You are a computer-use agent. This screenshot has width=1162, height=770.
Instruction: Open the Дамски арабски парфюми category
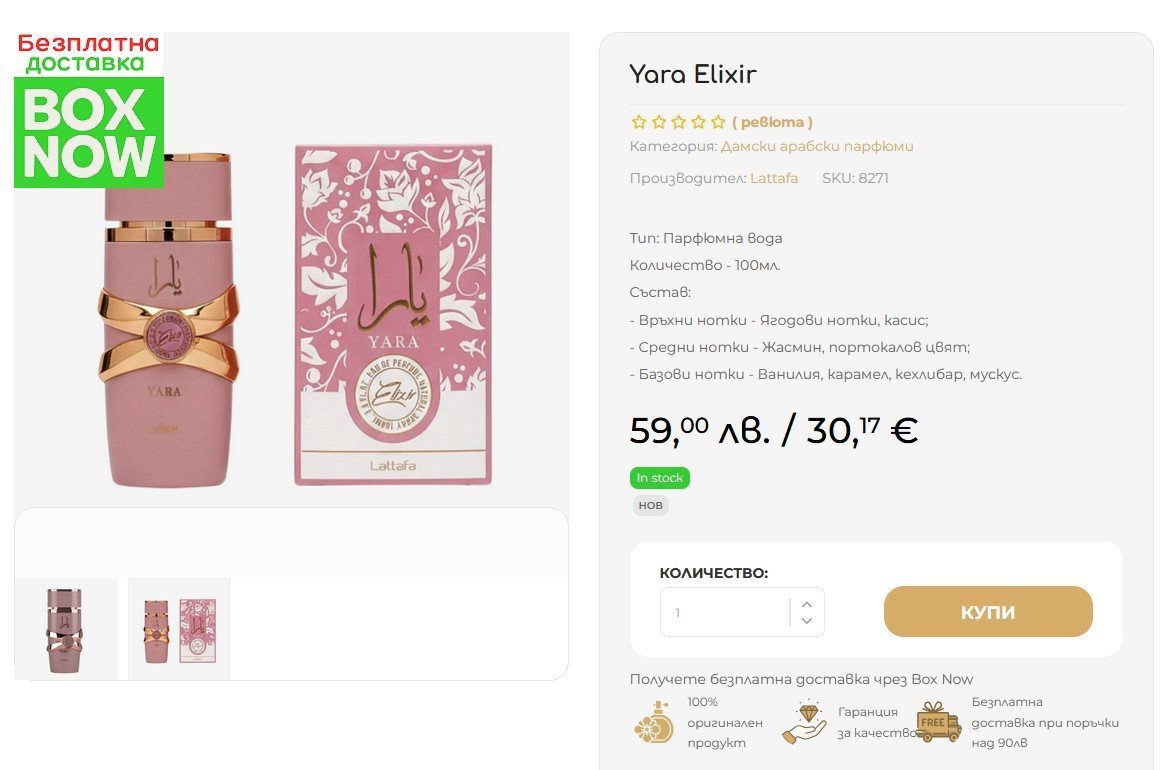click(817, 146)
